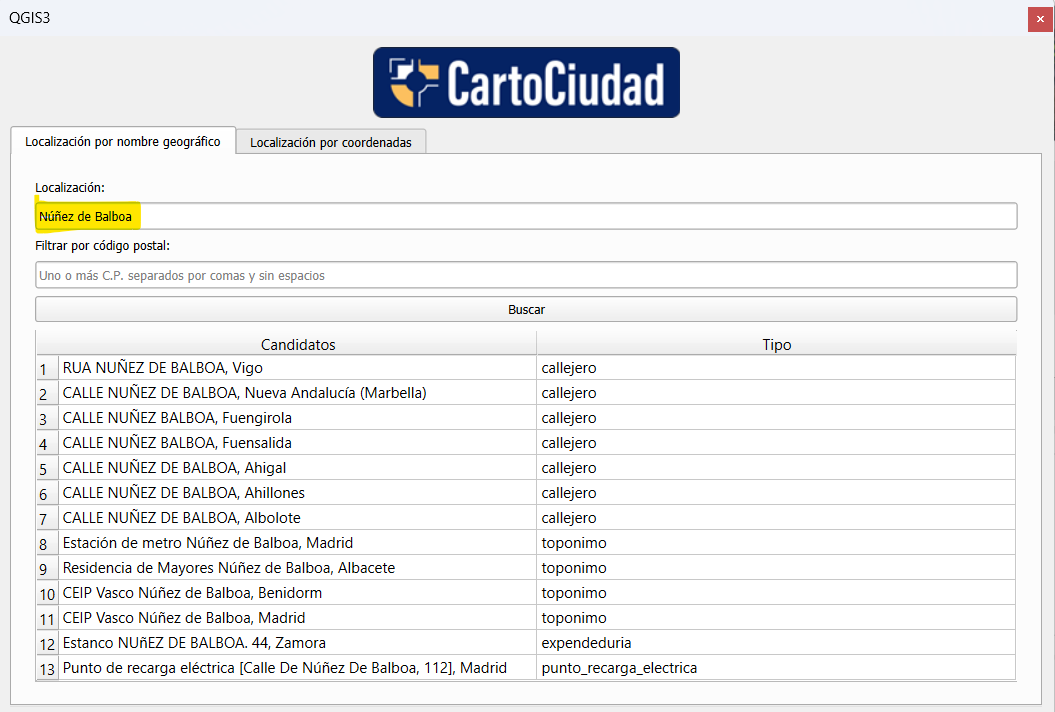Select CALLE NUÑEZ DE BALBOA, Ahillones

pos(297,493)
